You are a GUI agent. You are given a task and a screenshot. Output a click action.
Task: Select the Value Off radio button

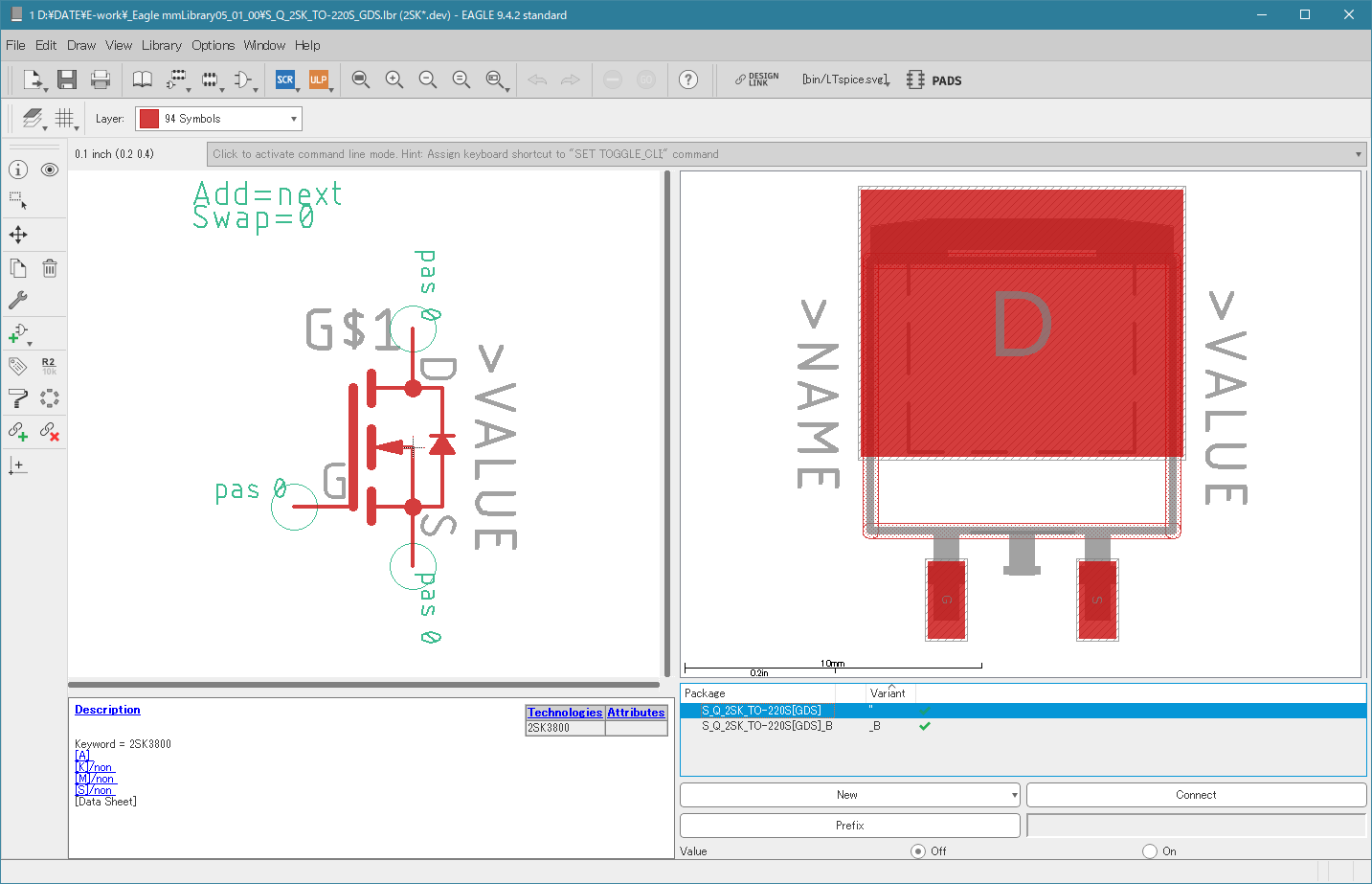click(x=918, y=850)
